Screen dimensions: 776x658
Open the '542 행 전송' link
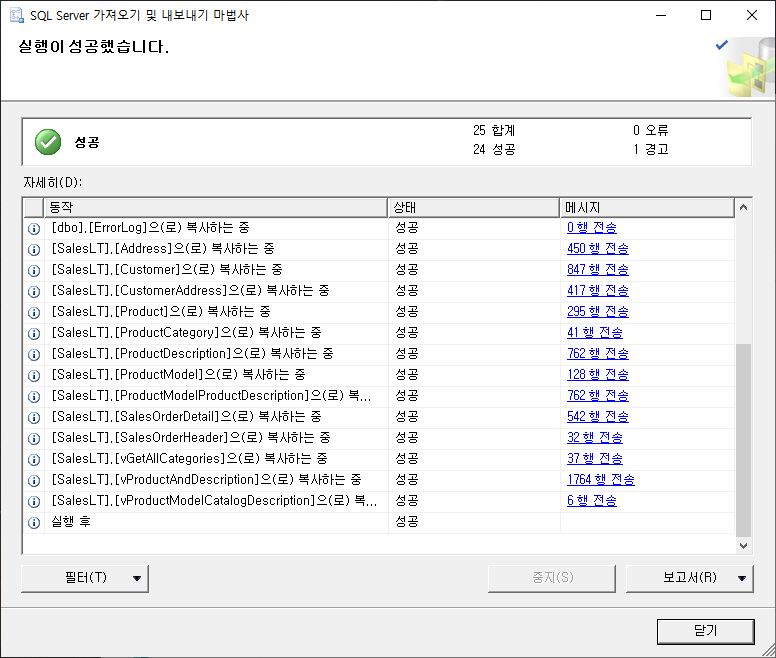[597, 417]
